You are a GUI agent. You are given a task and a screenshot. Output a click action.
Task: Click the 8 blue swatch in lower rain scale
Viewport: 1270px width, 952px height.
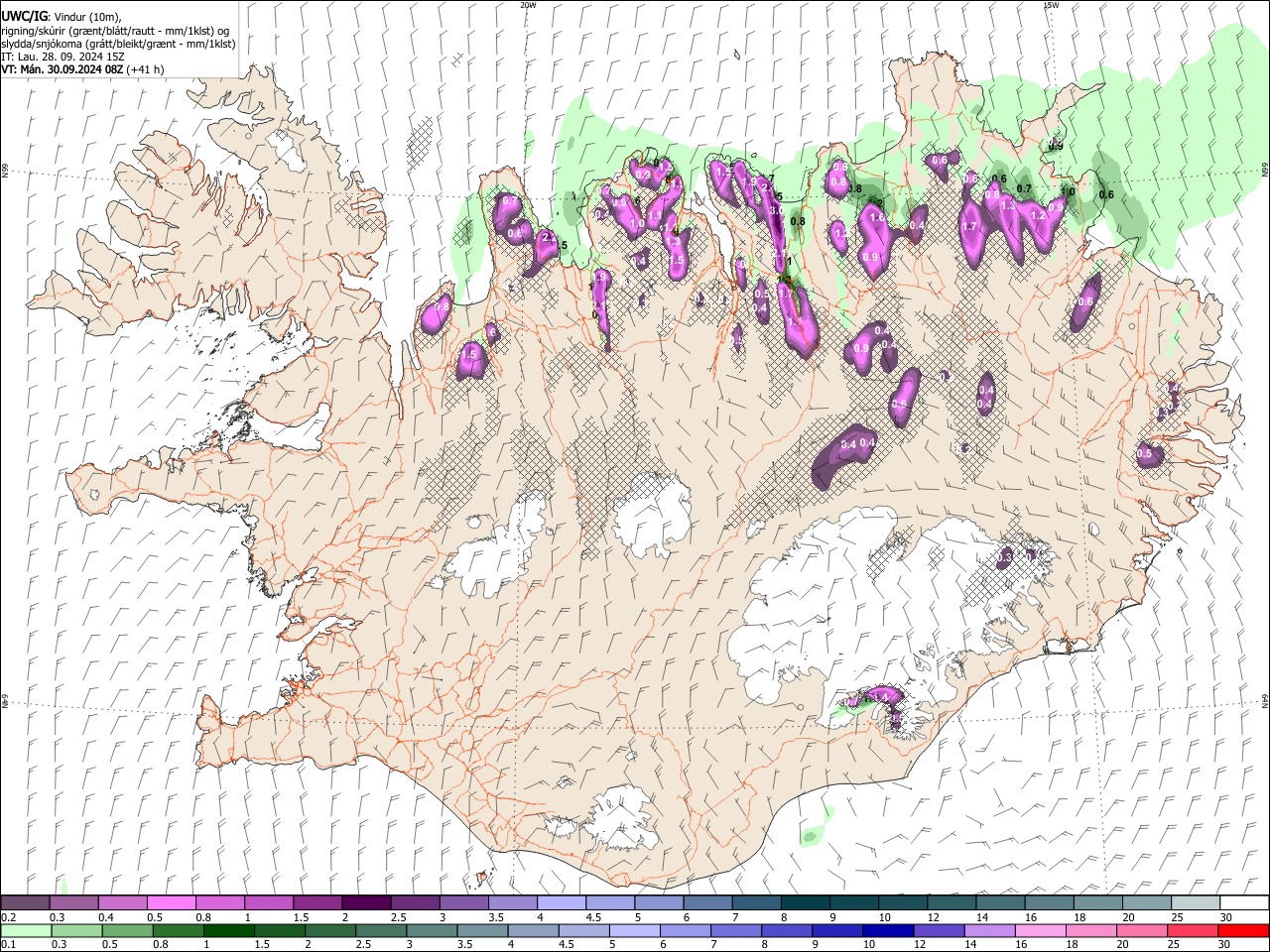pyautogui.click(x=786, y=930)
